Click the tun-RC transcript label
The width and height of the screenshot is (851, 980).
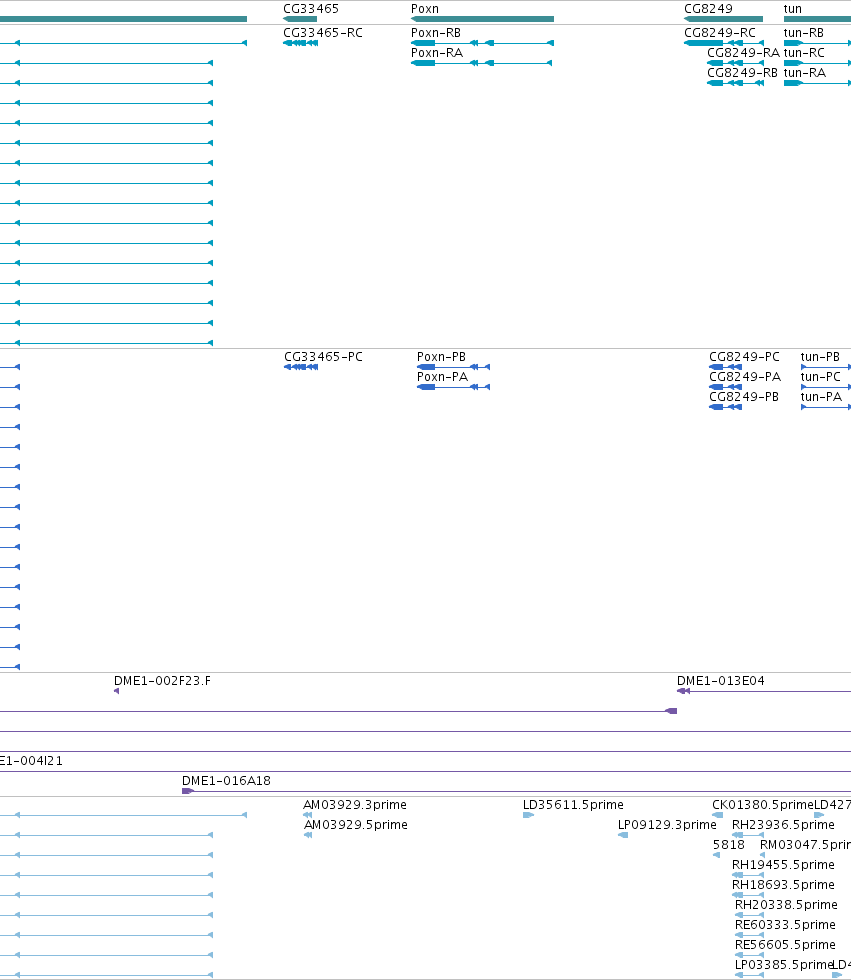point(804,52)
